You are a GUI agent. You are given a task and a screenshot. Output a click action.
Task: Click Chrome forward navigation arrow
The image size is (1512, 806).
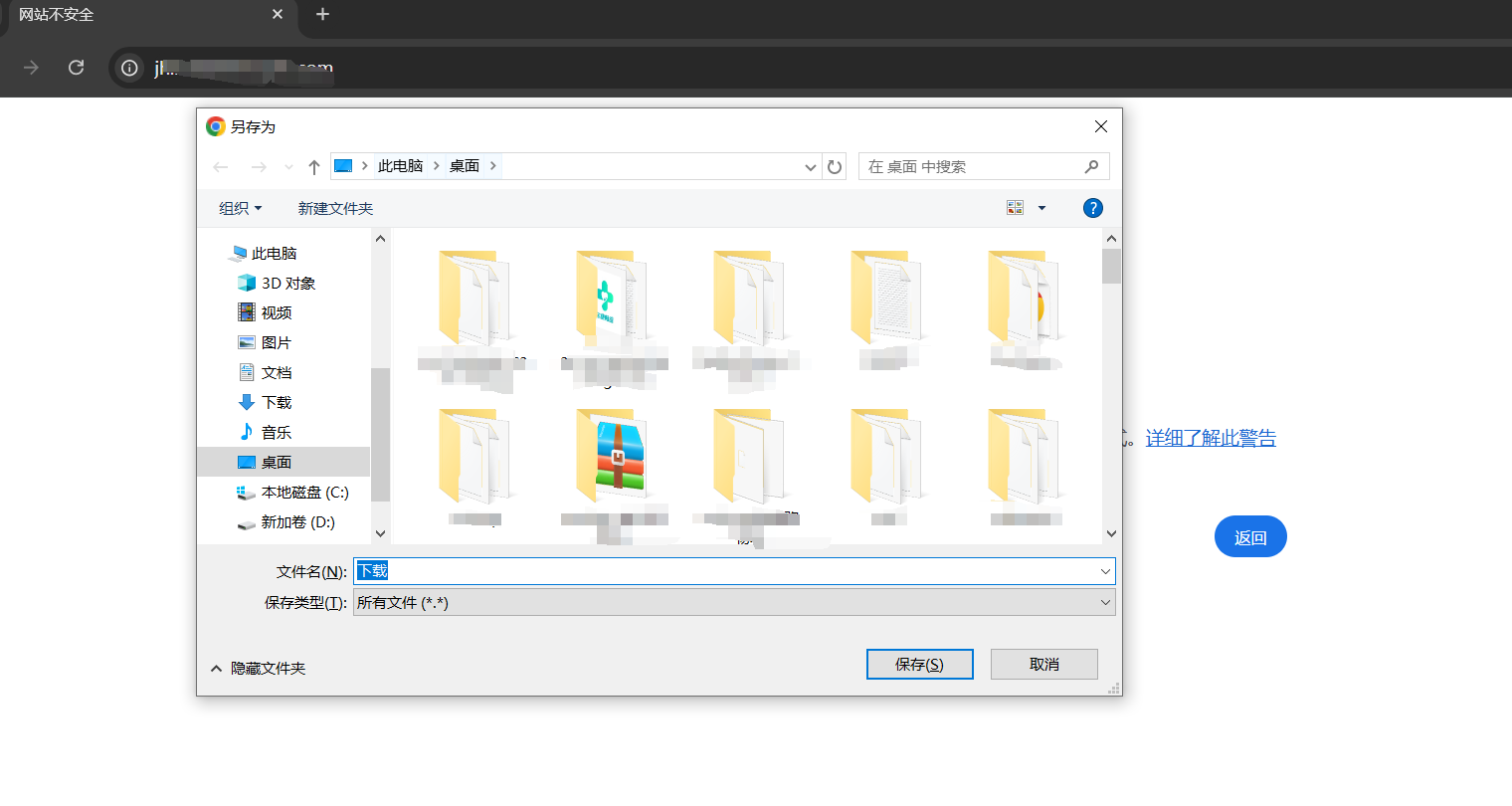point(31,68)
